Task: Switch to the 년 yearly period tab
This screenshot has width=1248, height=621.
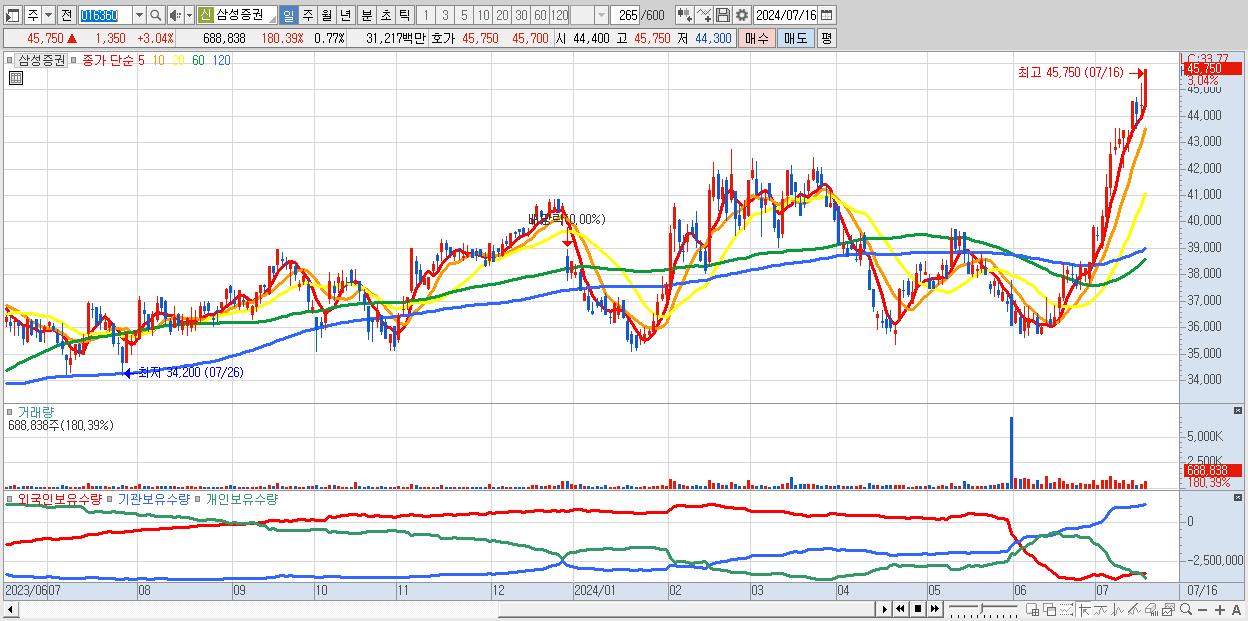Action: click(x=345, y=15)
